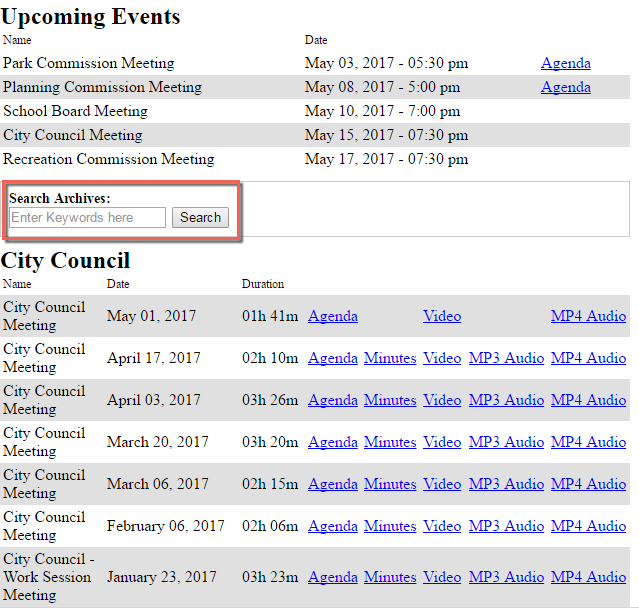View Minutes for January 23 Work Session
This screenshot has width=639, height=608.
[x=390, y=577]
